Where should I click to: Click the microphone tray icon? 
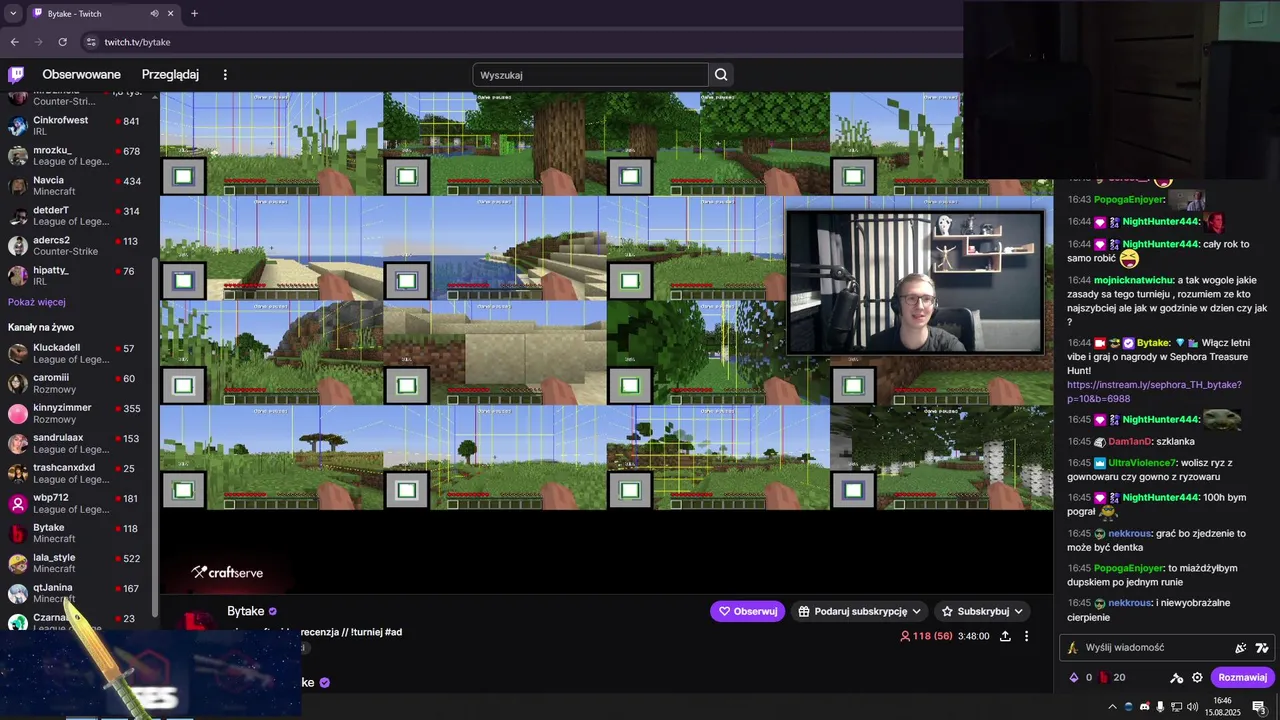1160,707
